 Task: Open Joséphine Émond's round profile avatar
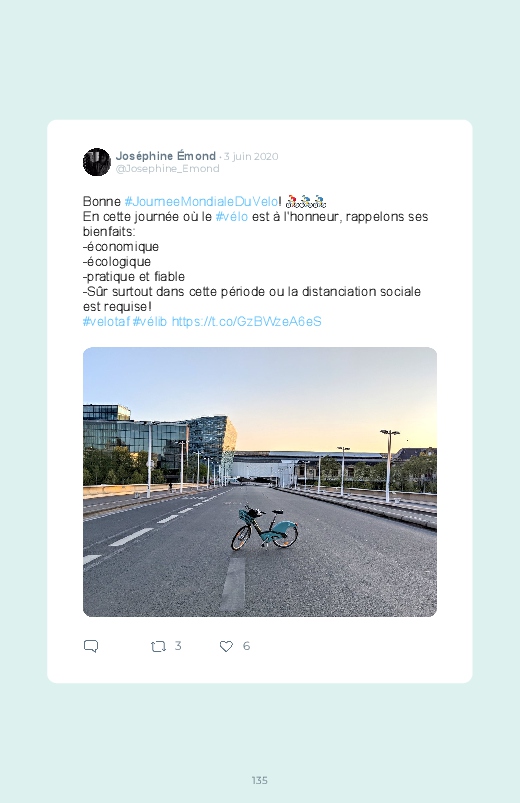click(x=97, y=162)
